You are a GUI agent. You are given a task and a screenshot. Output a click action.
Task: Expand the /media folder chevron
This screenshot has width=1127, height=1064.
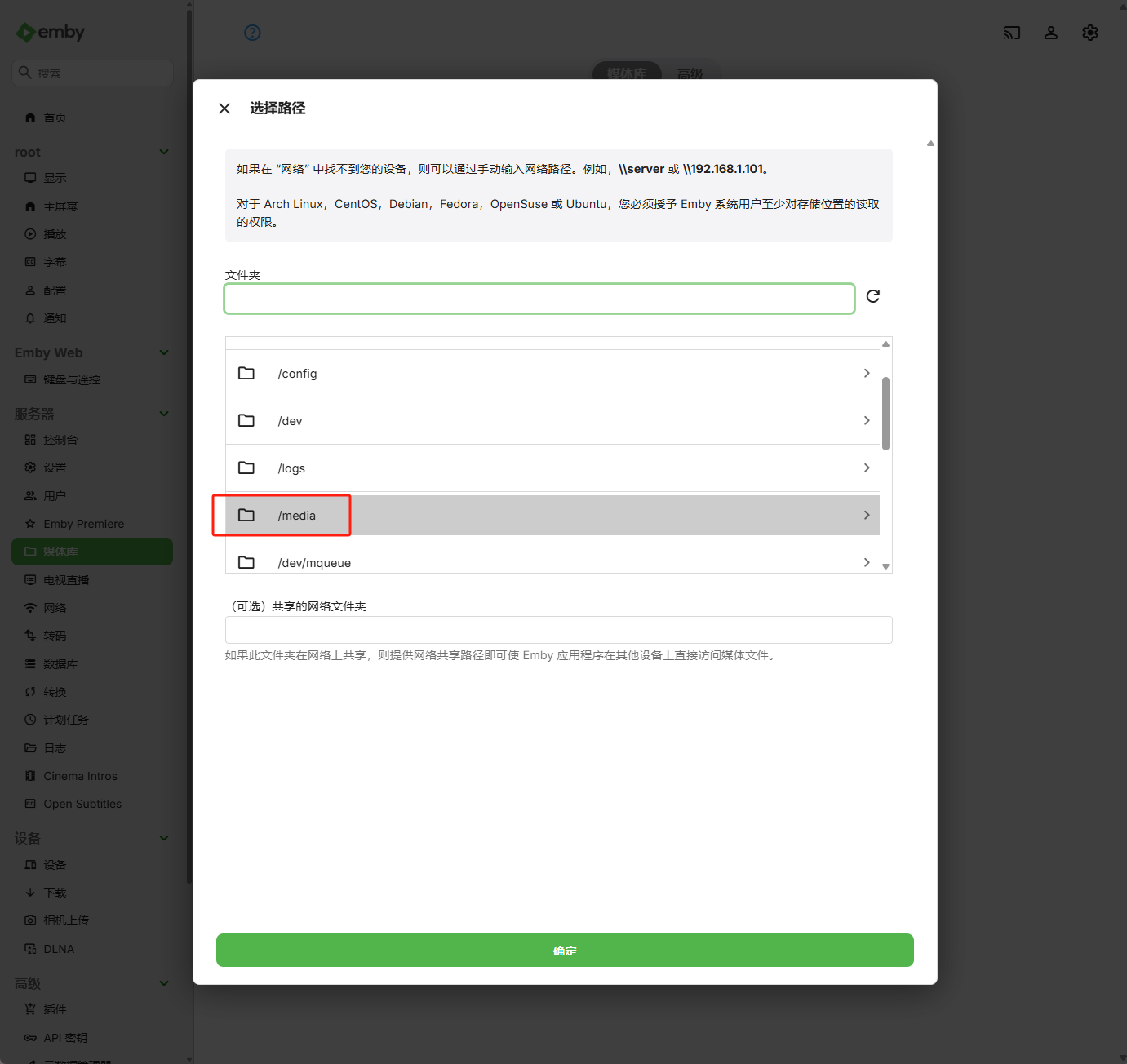pyautogui.click(x=867, y=515)
